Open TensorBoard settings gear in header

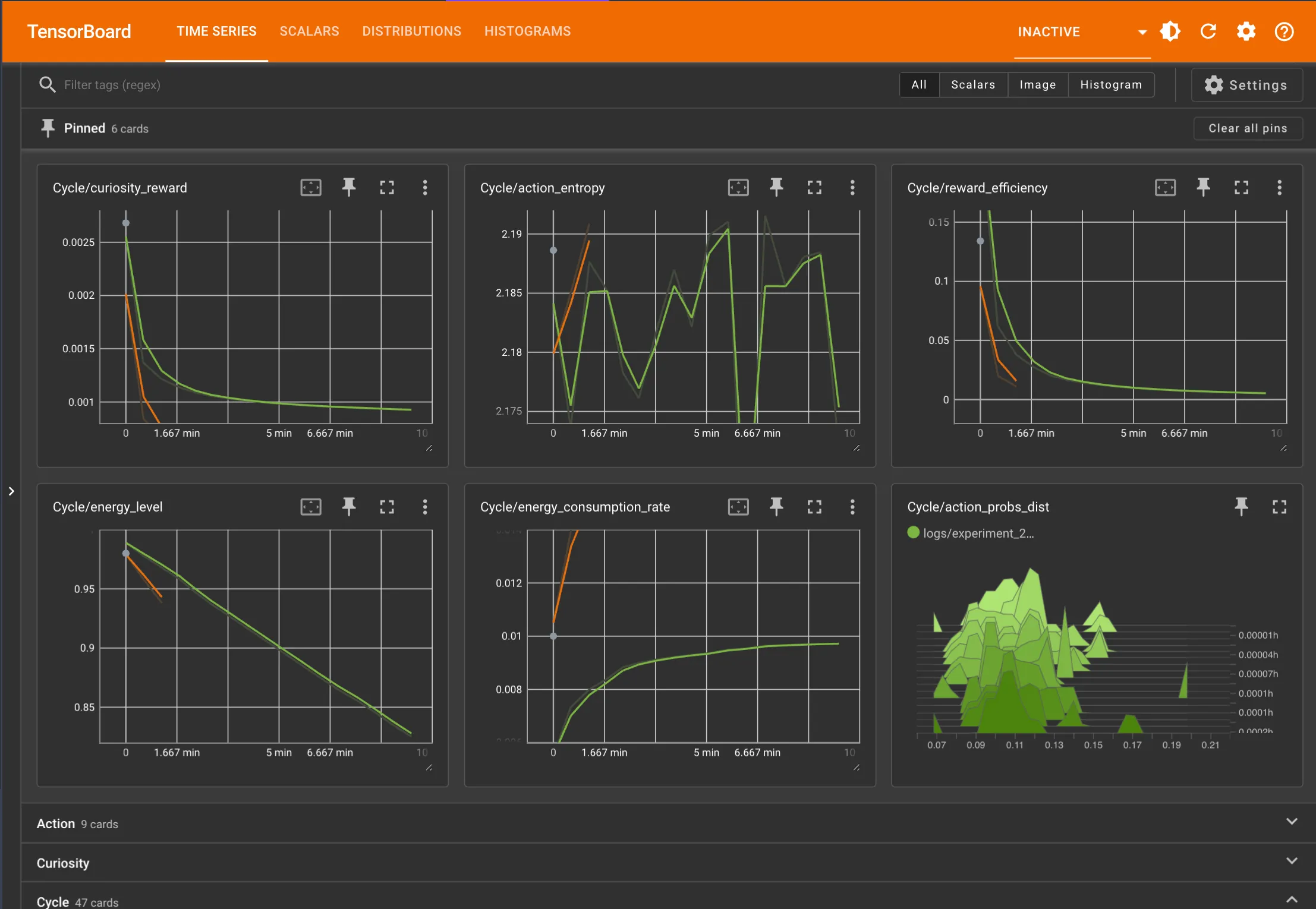(1246, 31)
